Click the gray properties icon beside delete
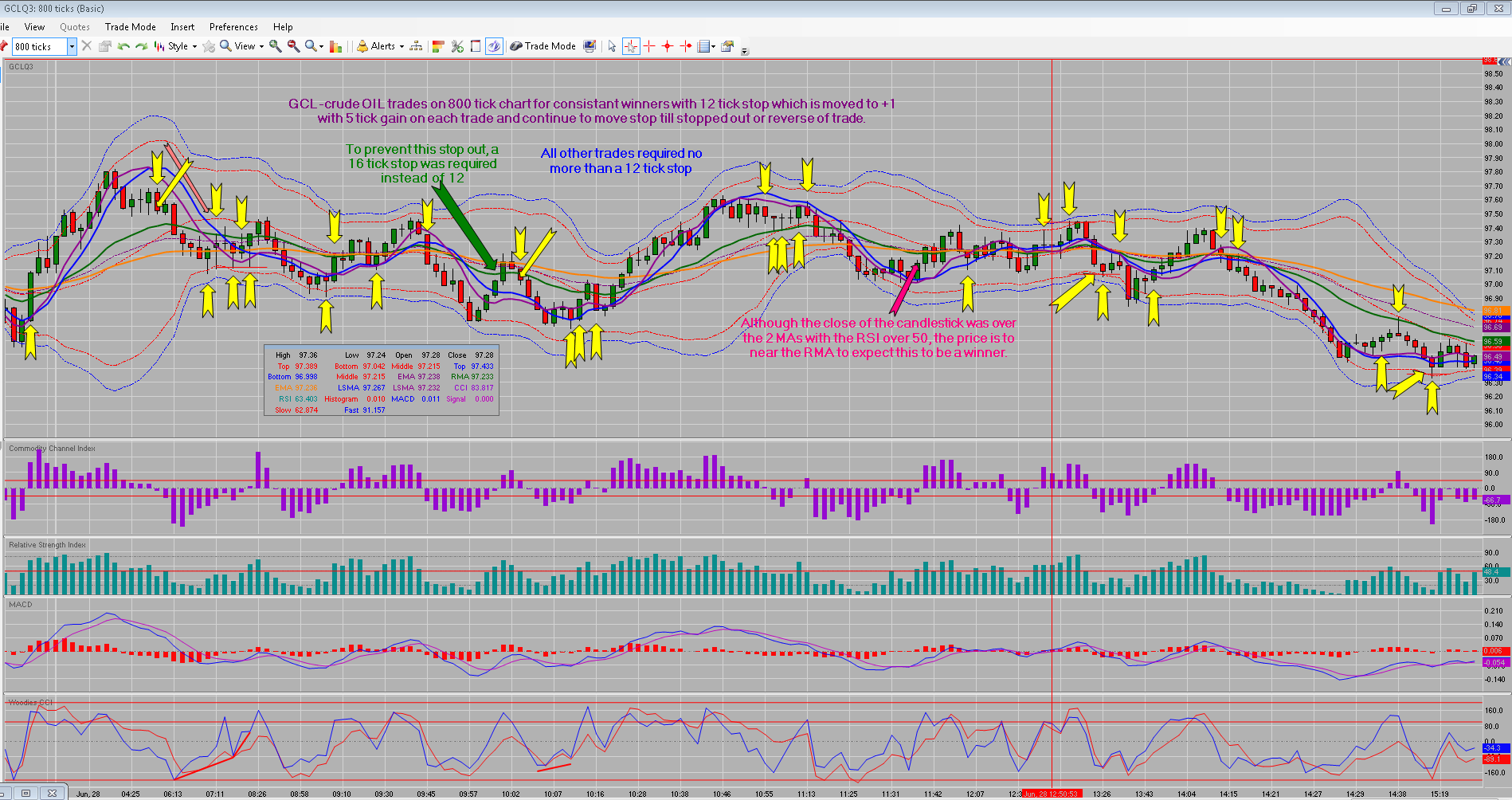 point(105,46)
